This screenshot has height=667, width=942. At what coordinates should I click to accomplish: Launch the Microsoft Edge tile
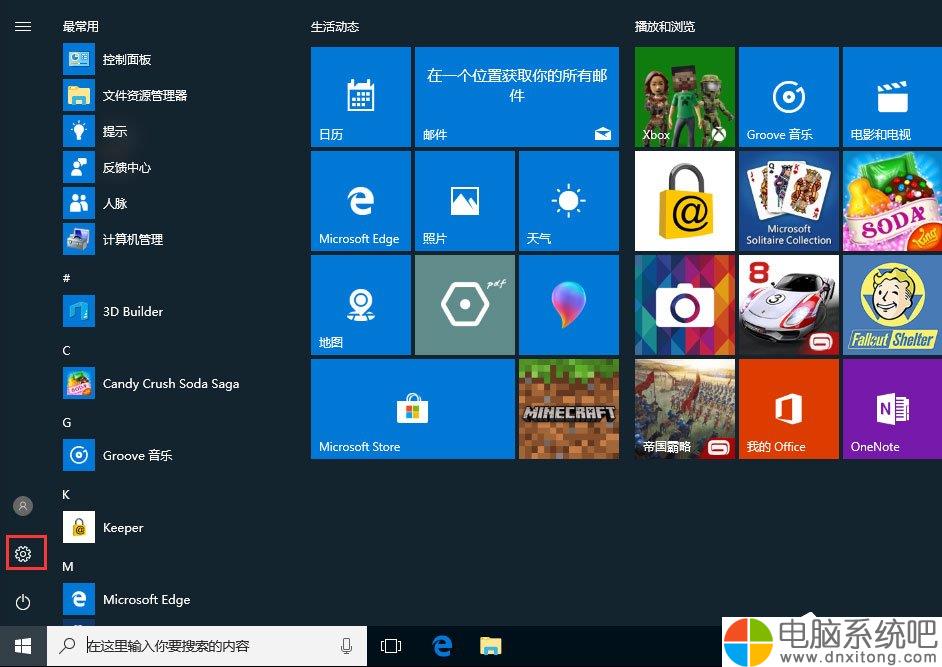360,201
